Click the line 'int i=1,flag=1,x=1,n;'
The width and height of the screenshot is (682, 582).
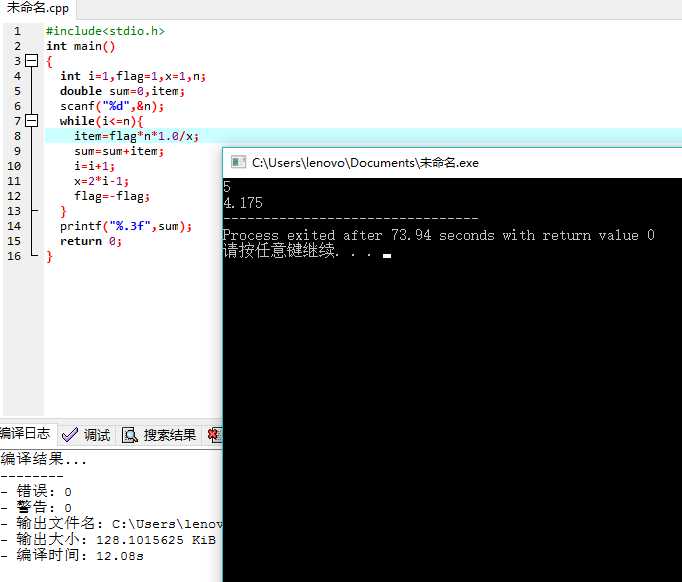(x=133, y=76)
